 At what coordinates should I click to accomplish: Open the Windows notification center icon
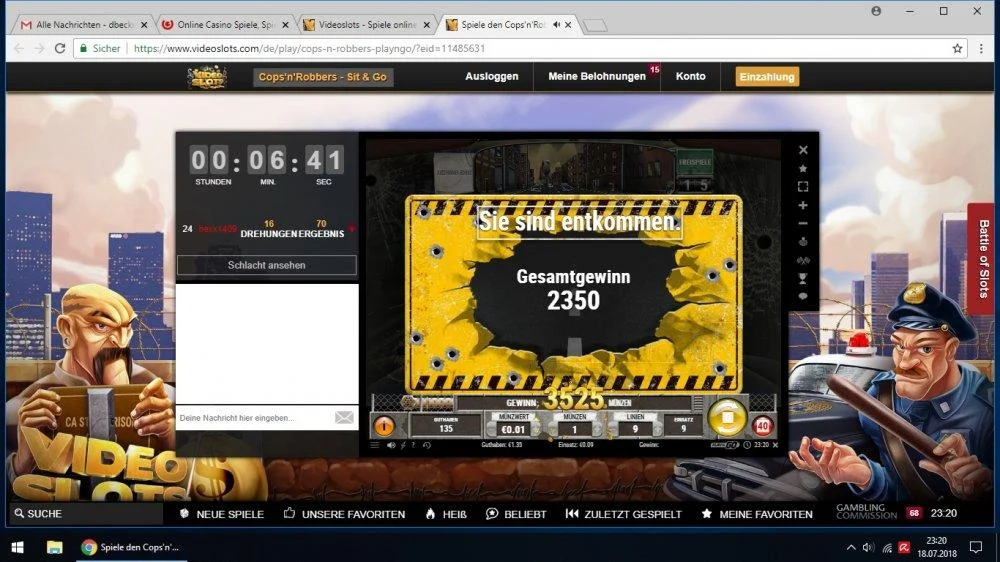pyautogui.click(x=975, y=547)
